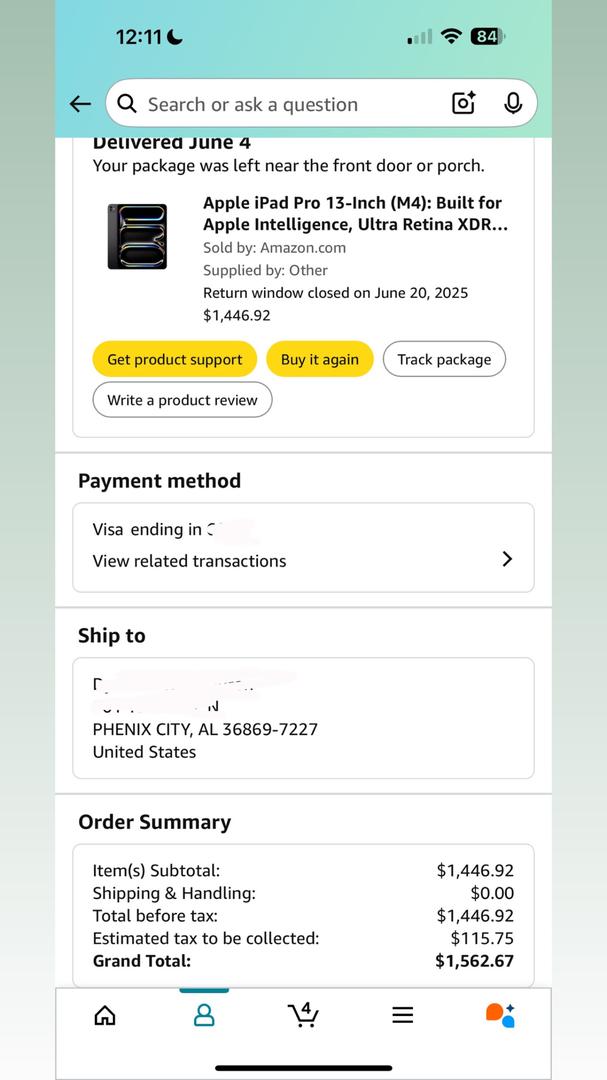
Task: Go to Home tab icon
Action: click(105, 1015)
